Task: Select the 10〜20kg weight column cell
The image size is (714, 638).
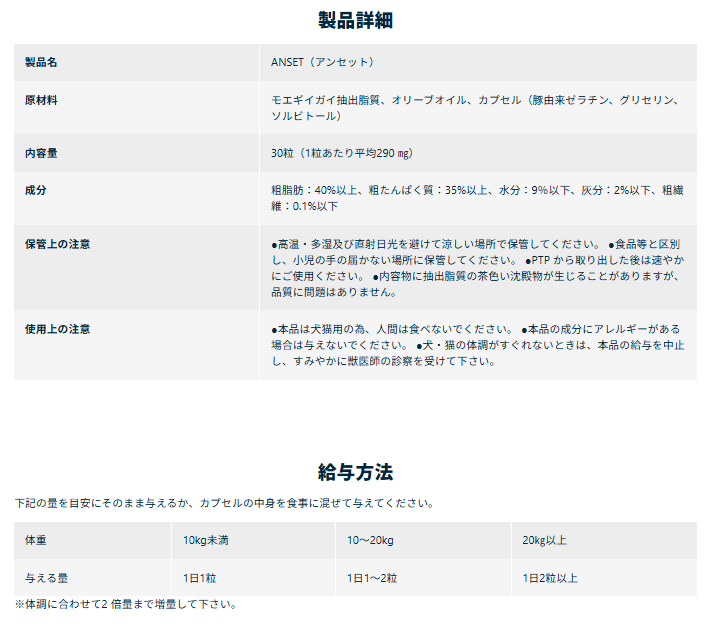Action: 370,541
